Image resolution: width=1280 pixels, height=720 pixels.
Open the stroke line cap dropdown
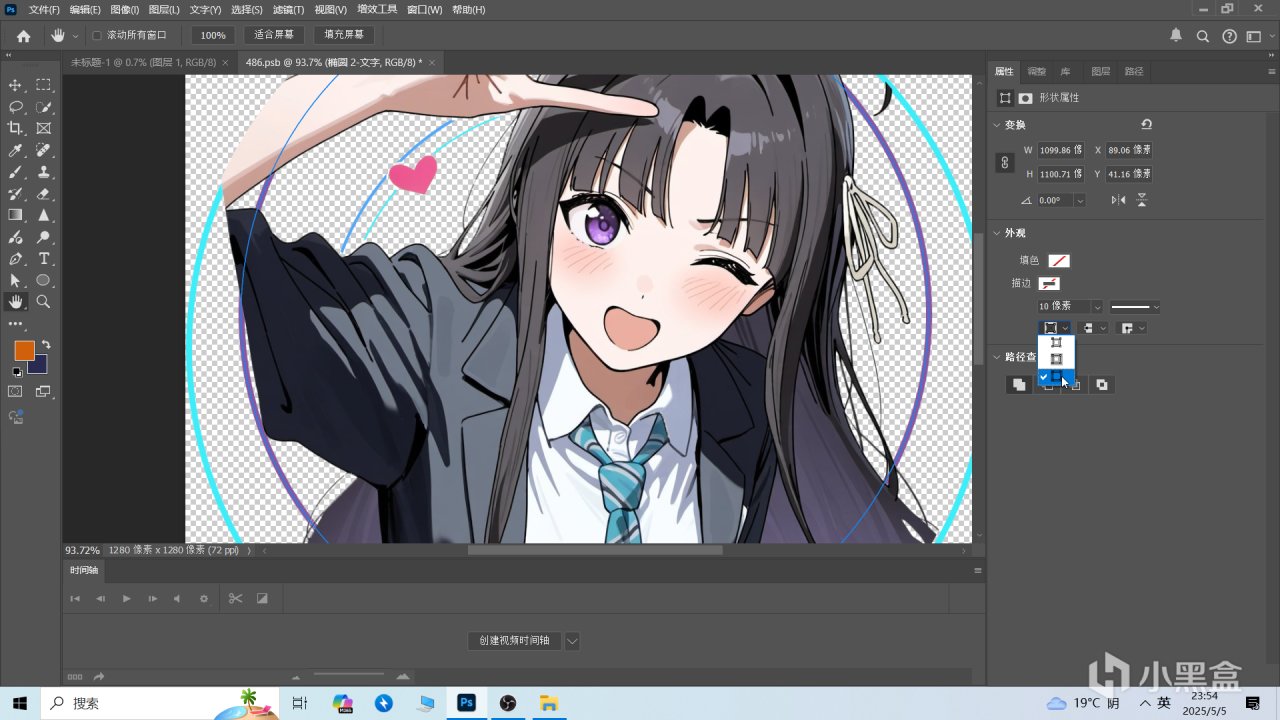pos(1095,328)
